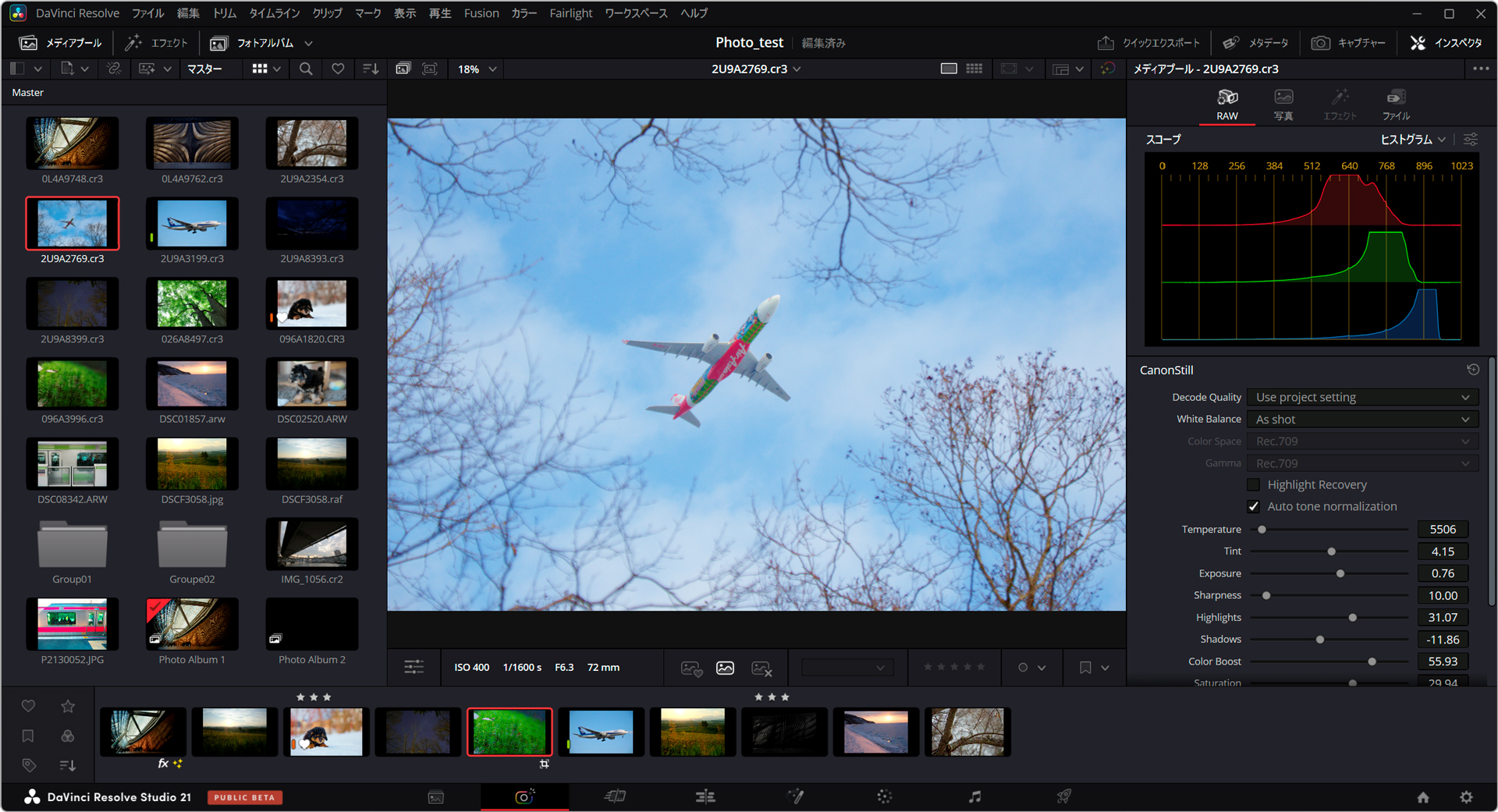Screen dimensions: 1498x812
Task: Open the ワークスペース menu
Action: click(x=636, y=13)
